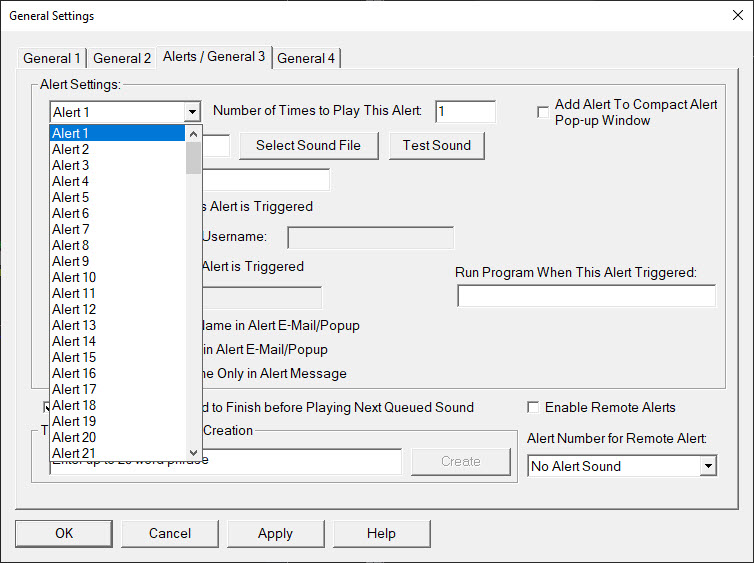This screenshot has width=754, height=563.
Task: Choose Alert 5 from the list
Action: 117,197
